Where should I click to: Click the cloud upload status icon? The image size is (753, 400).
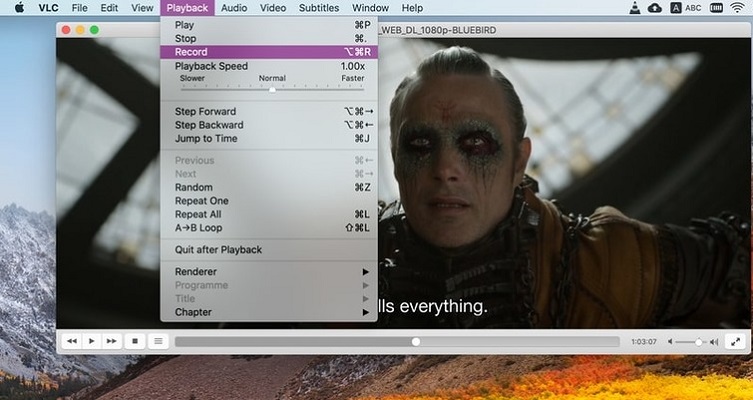point(655,8)
